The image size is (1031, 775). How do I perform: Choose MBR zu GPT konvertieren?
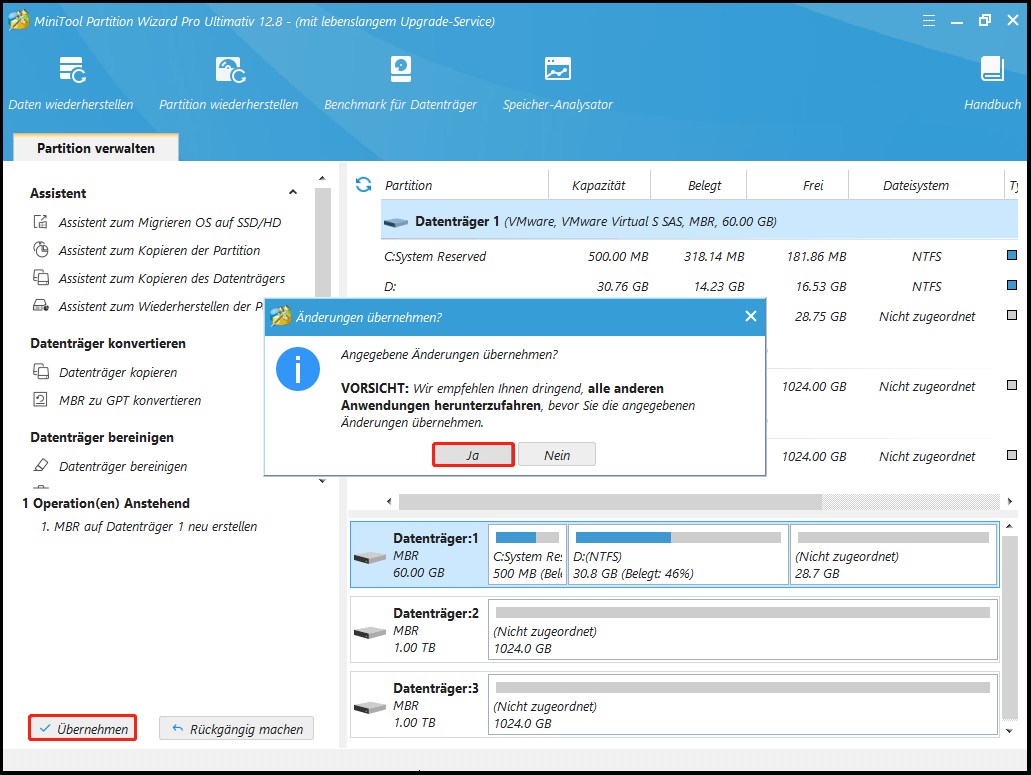point(117,400)
